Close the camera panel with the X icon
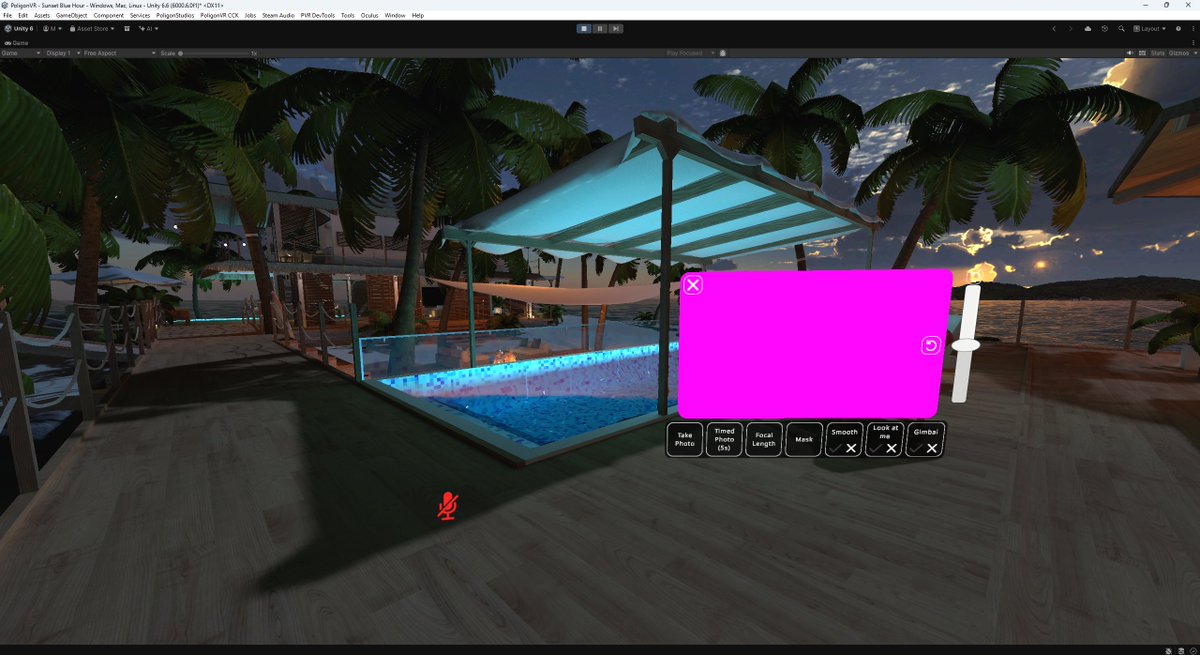 point(692,285)
